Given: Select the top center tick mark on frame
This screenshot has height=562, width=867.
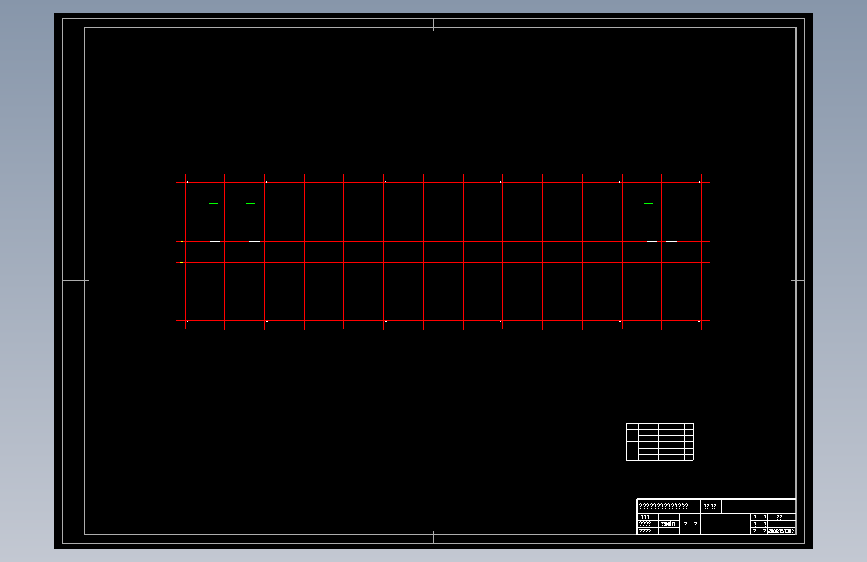Looking at the screenshot, I should [x=434, y=24].
